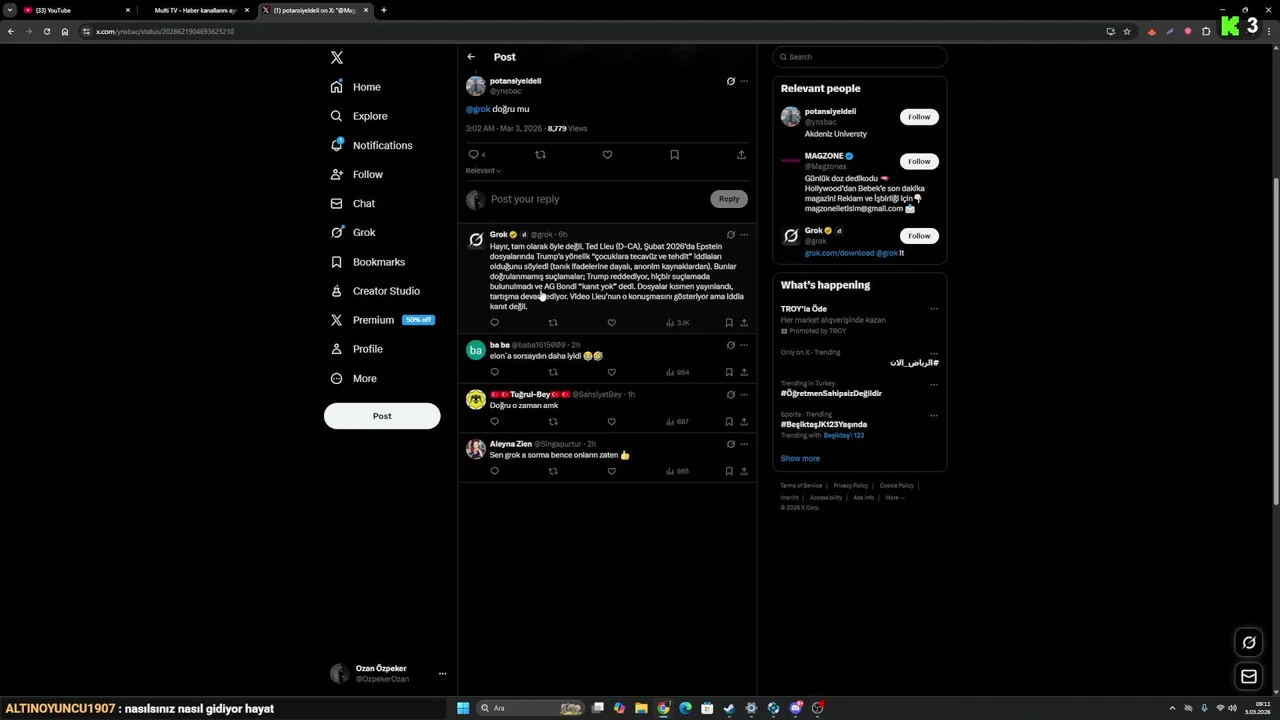Image resolution: width=1280 pixels, height=720 pixels.
Task: Open the three-dot menu on ba ba's reply
Action: click(744, 345)
